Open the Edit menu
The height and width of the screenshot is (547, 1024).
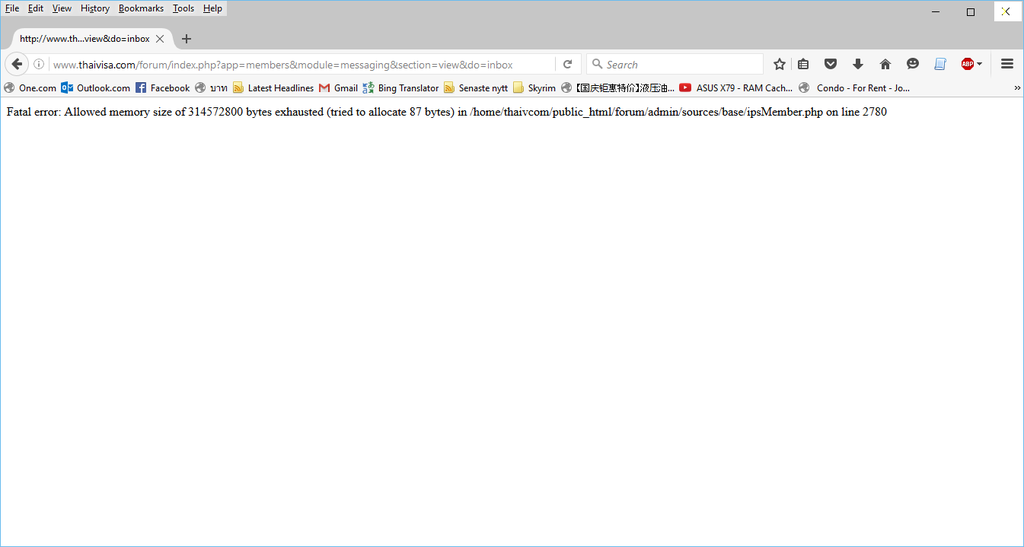[35, 8]
